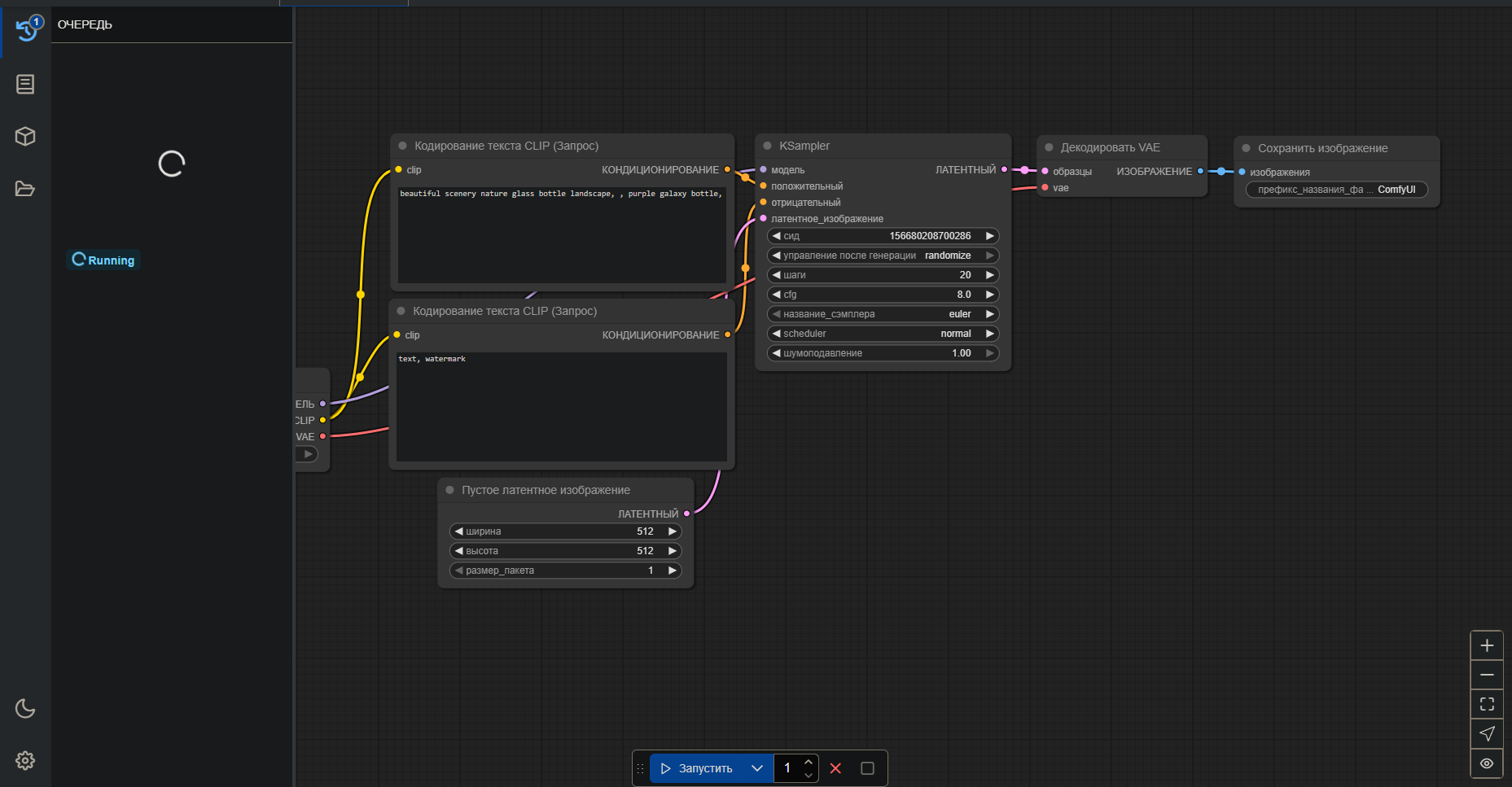Viewport: 1512px width, 787px height.
Task: Fit view to workflow
Action: coord(1486,704)
